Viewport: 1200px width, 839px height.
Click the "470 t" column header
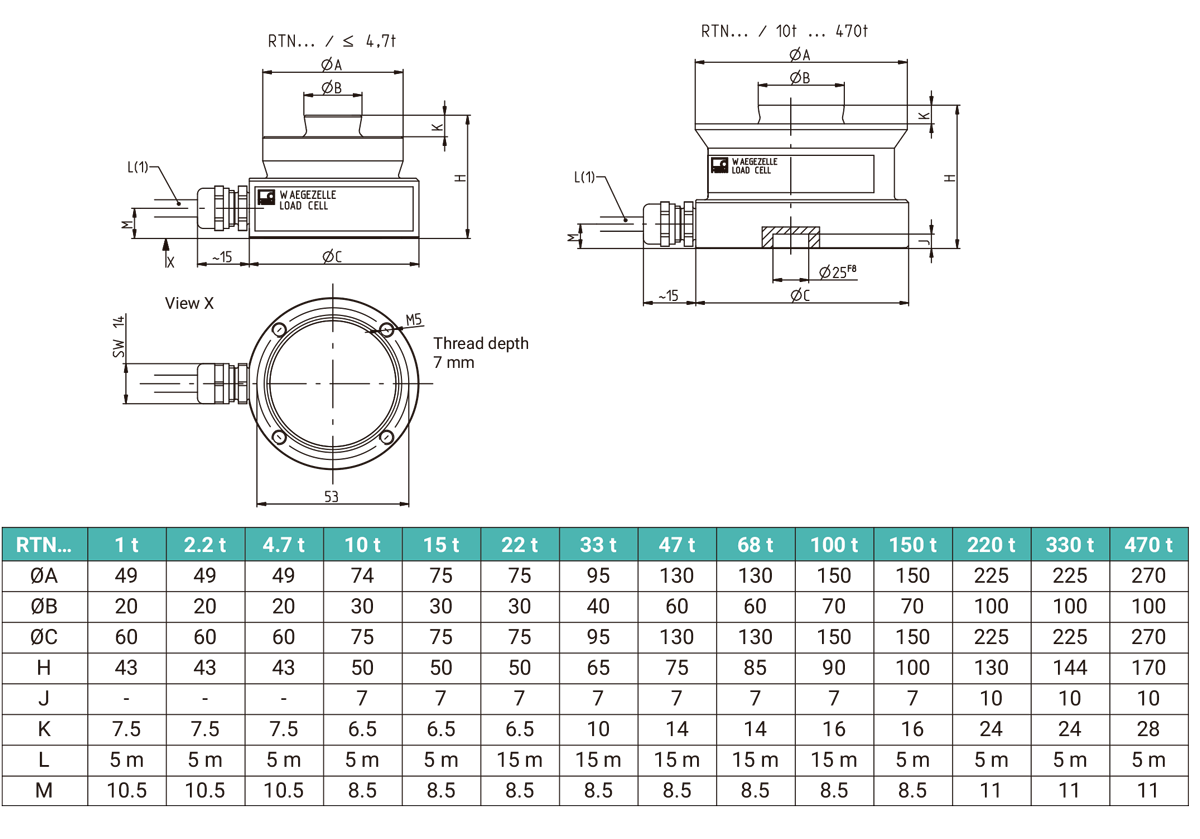(1148, 545)
